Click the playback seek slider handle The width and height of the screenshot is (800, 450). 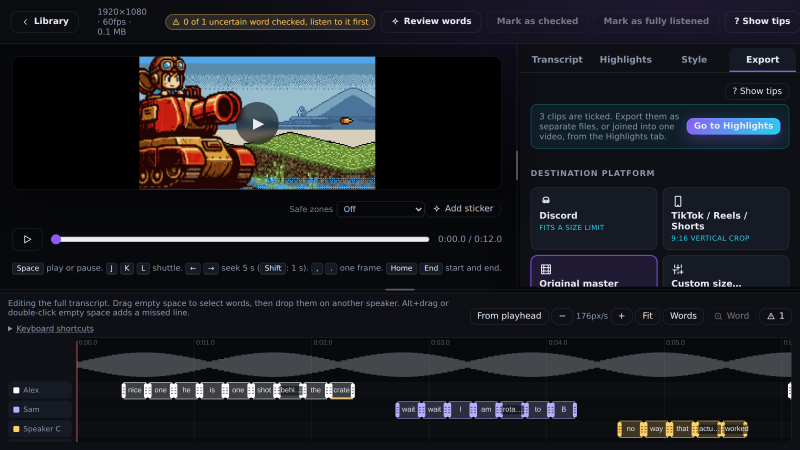click(56, 239)
